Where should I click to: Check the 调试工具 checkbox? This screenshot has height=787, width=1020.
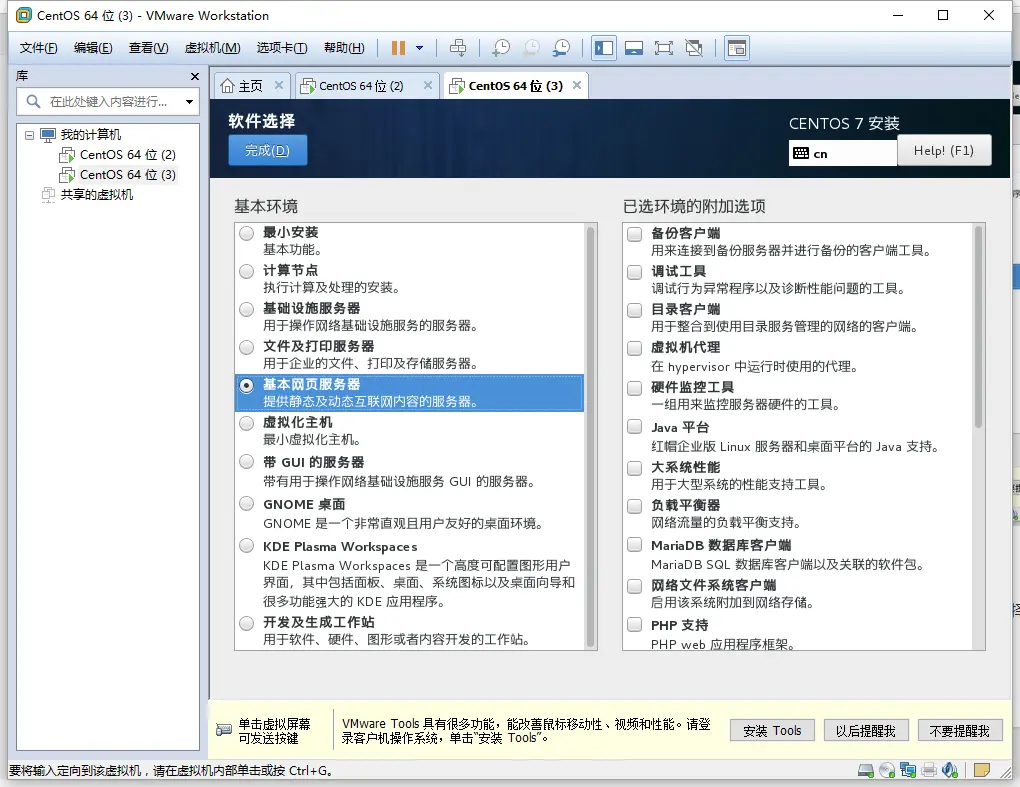pos(634,272)
